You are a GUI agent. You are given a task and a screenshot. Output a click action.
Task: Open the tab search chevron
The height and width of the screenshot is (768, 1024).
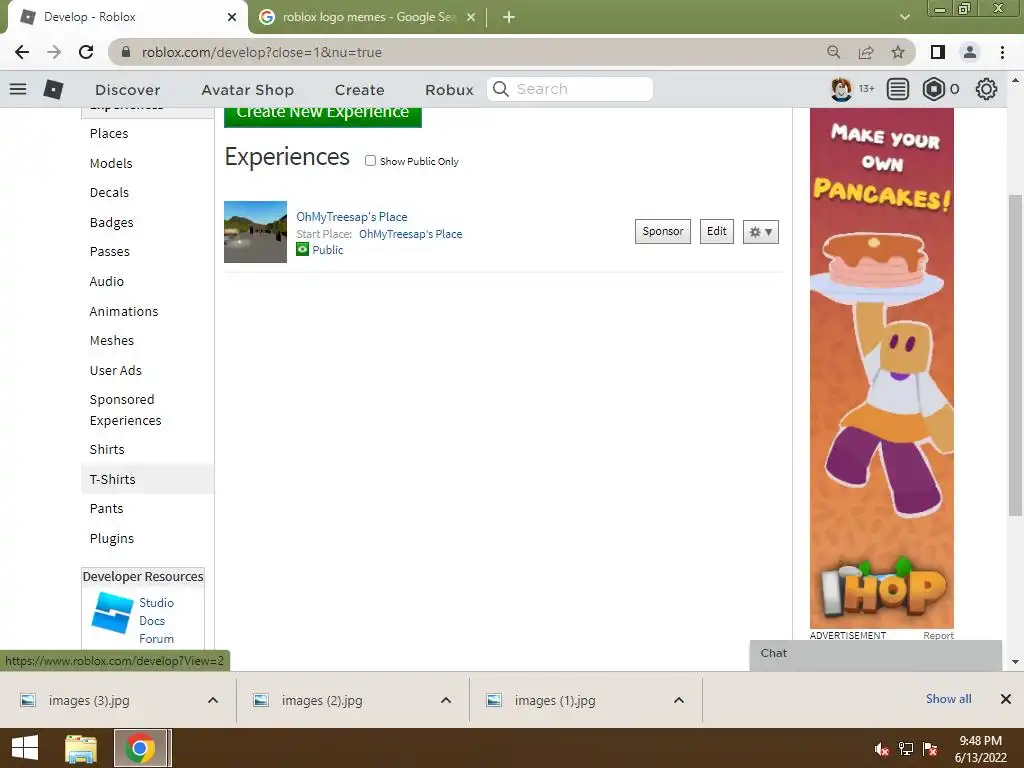[904, 17]
